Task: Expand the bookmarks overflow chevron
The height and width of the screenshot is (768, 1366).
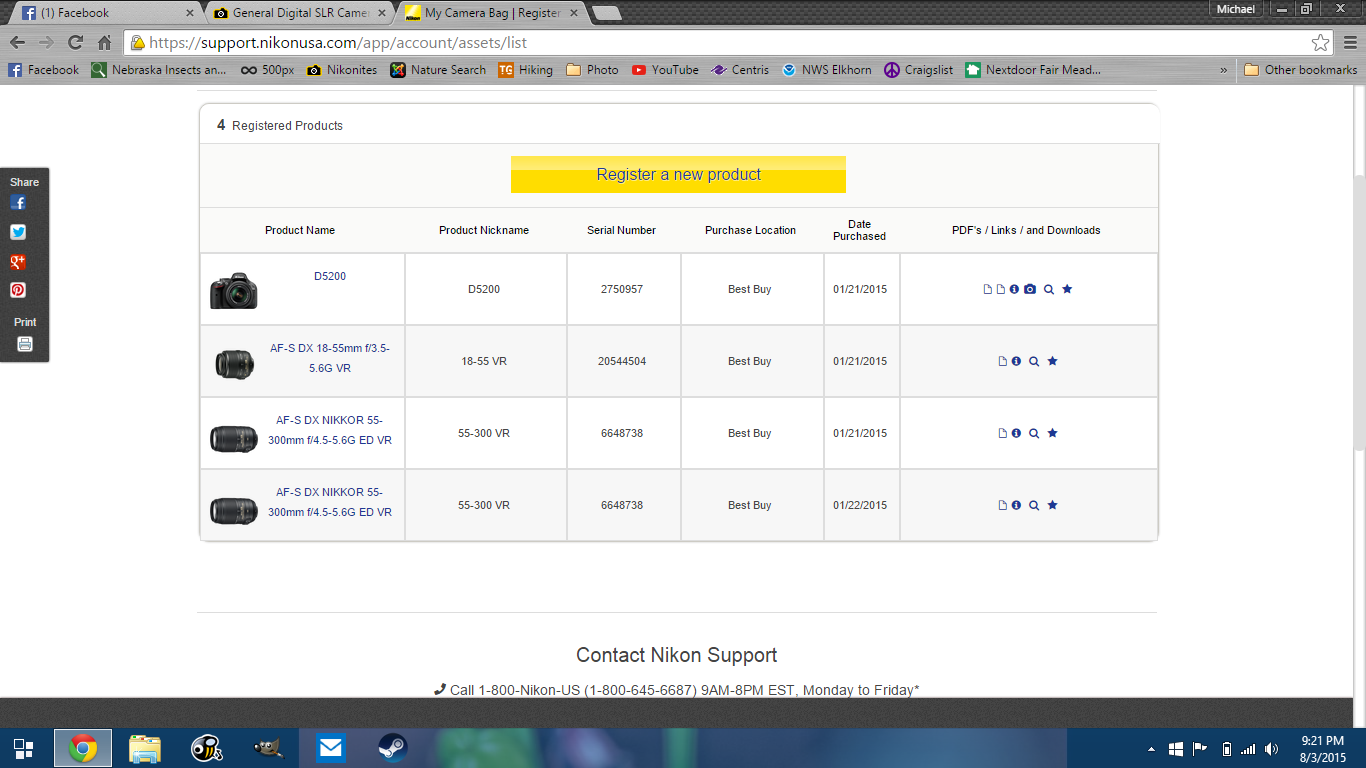Action: (x=1224, y=70)
